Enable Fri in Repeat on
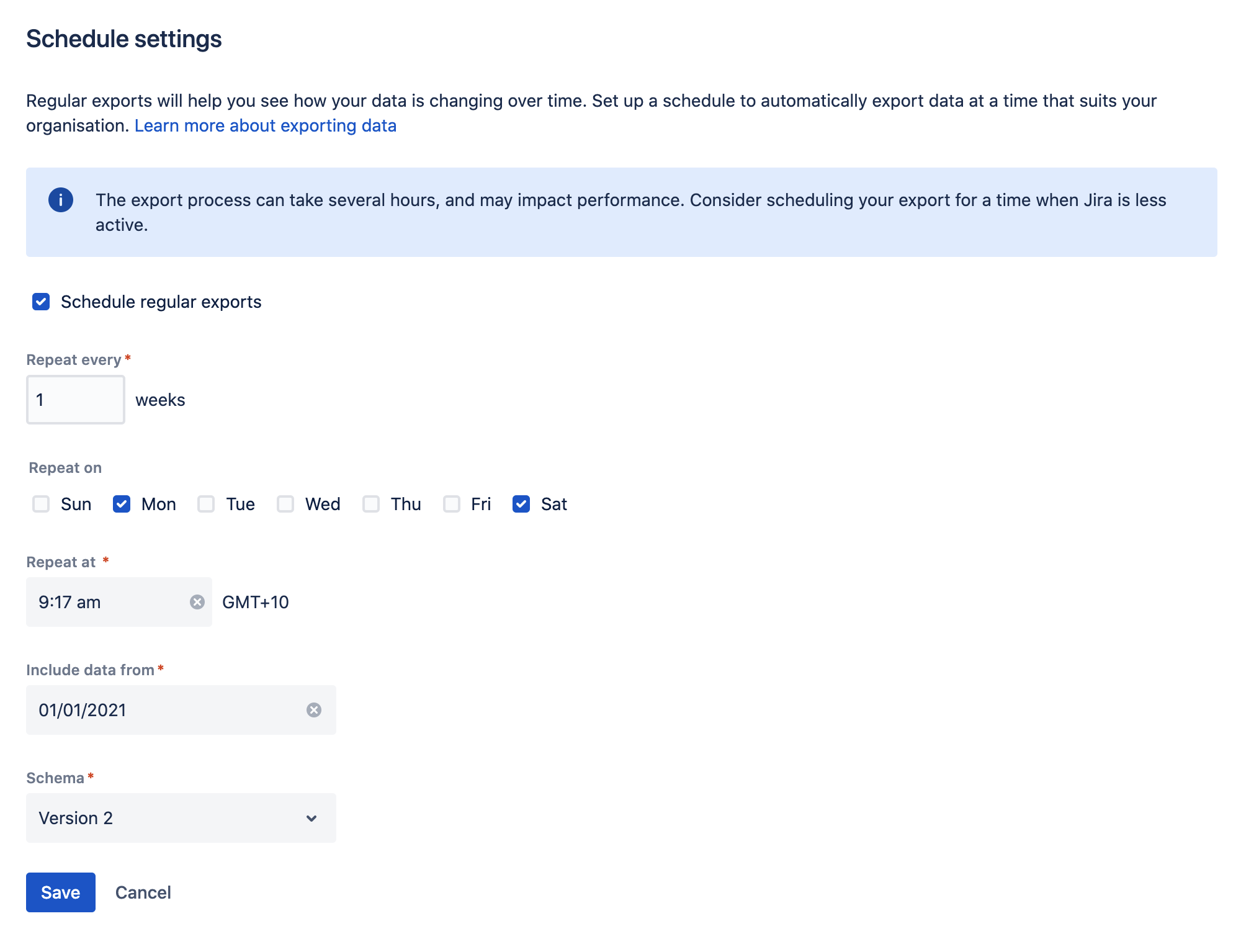This screenshot has height=952, width=1241. point(452,504)
